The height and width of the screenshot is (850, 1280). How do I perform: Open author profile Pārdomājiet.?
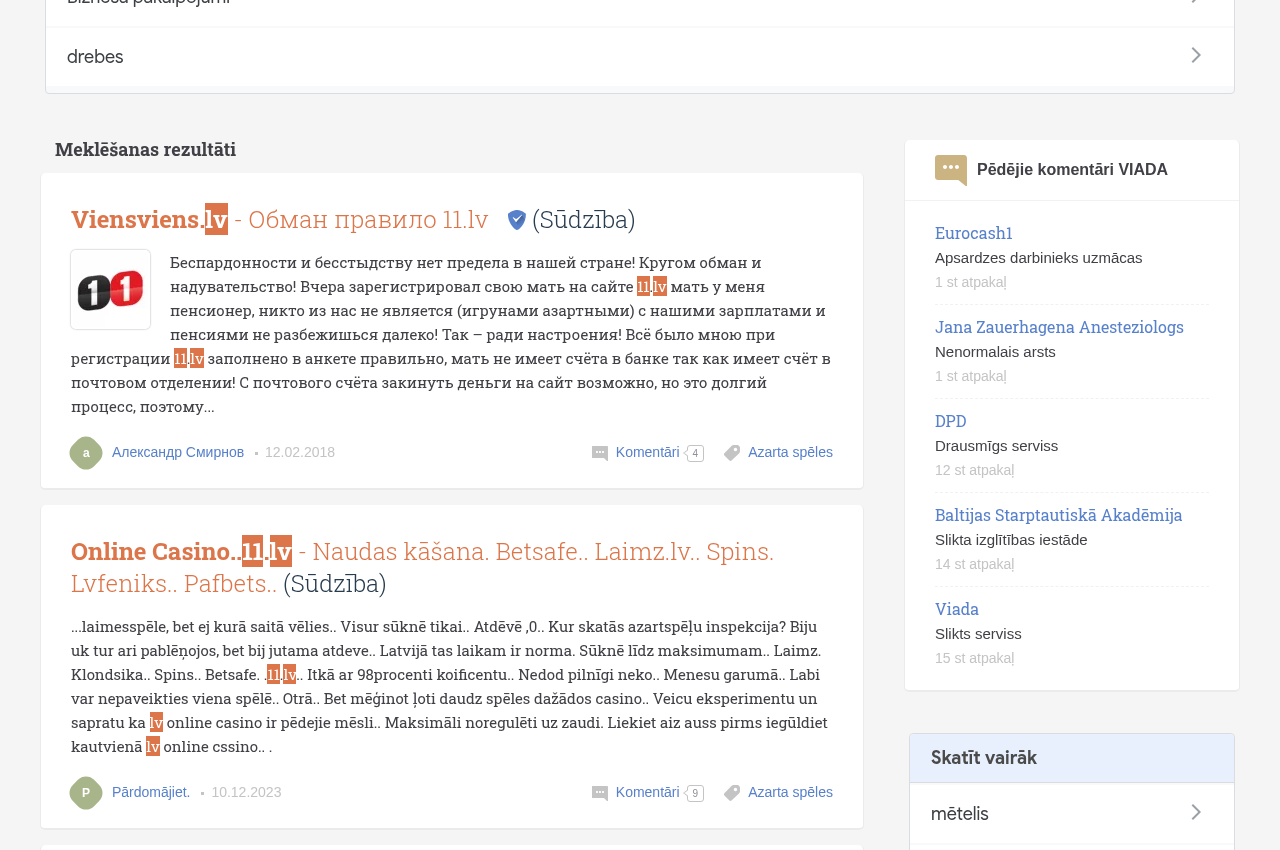[x=151, y=792]
